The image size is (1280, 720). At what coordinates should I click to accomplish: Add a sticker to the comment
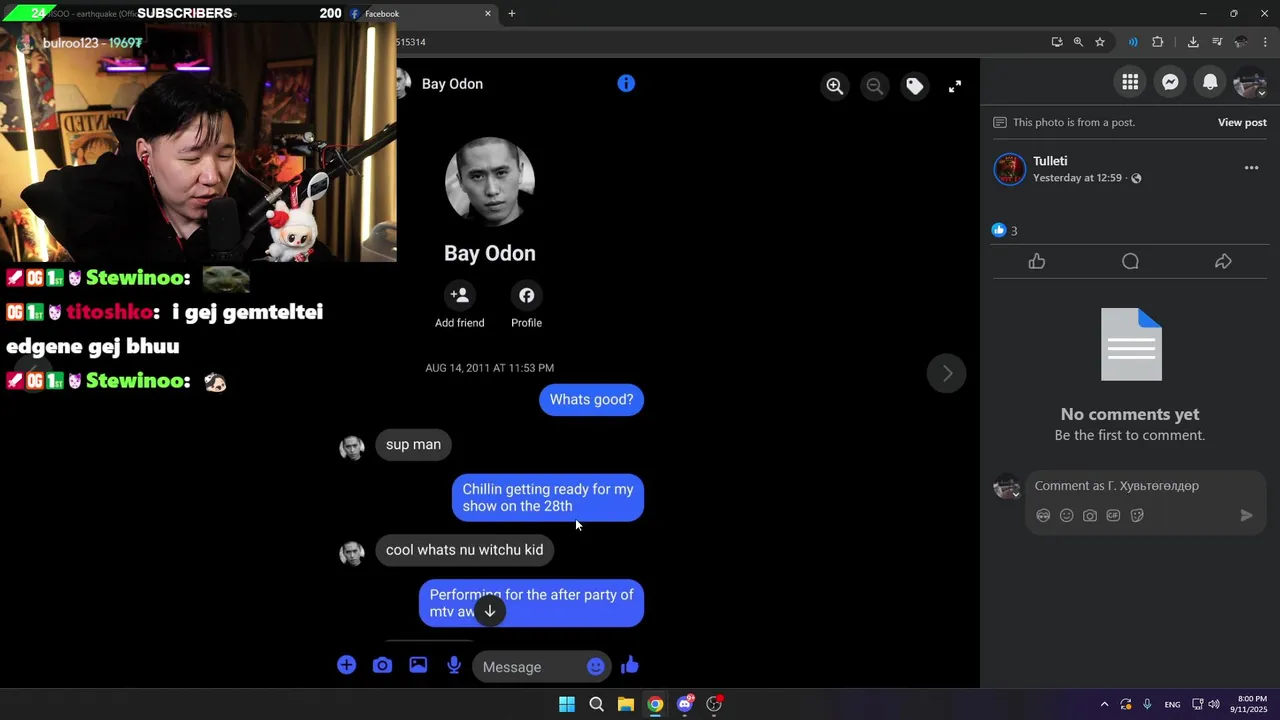click(1137, 516)
